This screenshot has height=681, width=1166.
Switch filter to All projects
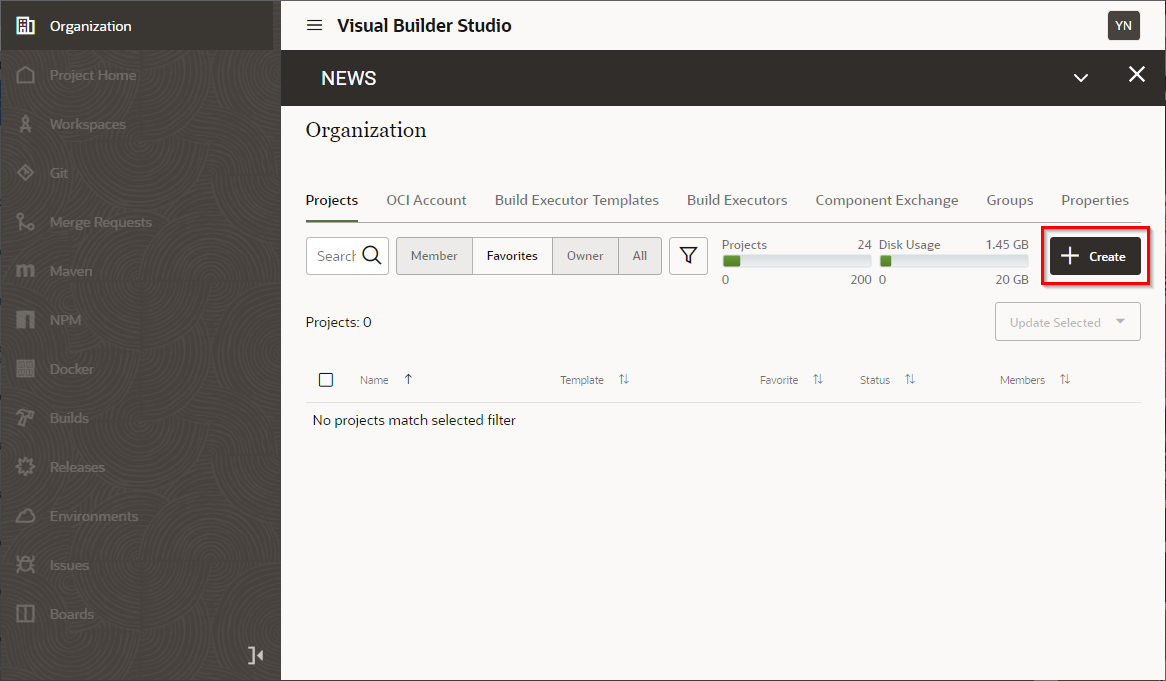[x=640, y=256]
